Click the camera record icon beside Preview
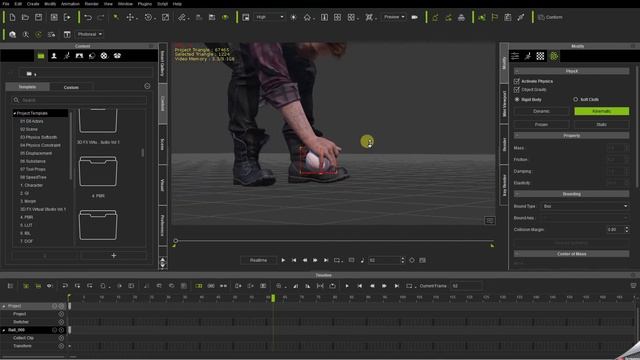Viewport: 640px width, 360px height. coord(415,17)
